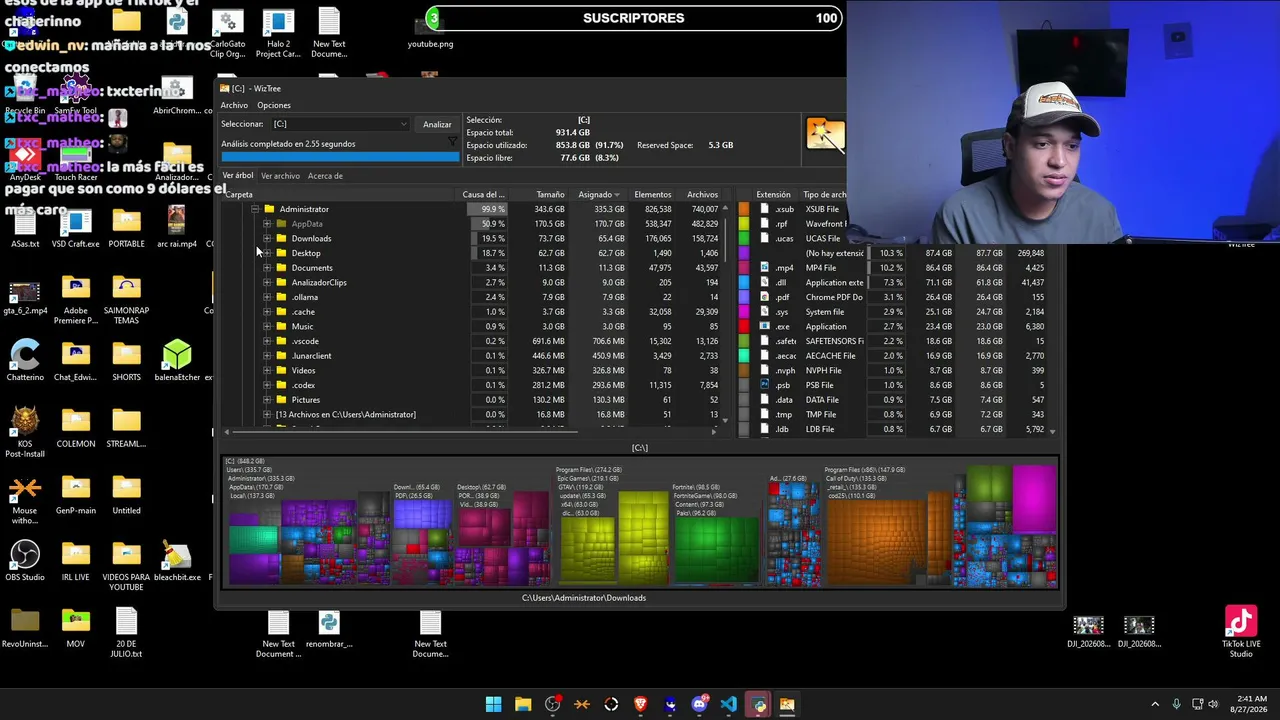The image size is (1280, 720).
Task: Sort by the Extensión column header
Action: [773, 194]
